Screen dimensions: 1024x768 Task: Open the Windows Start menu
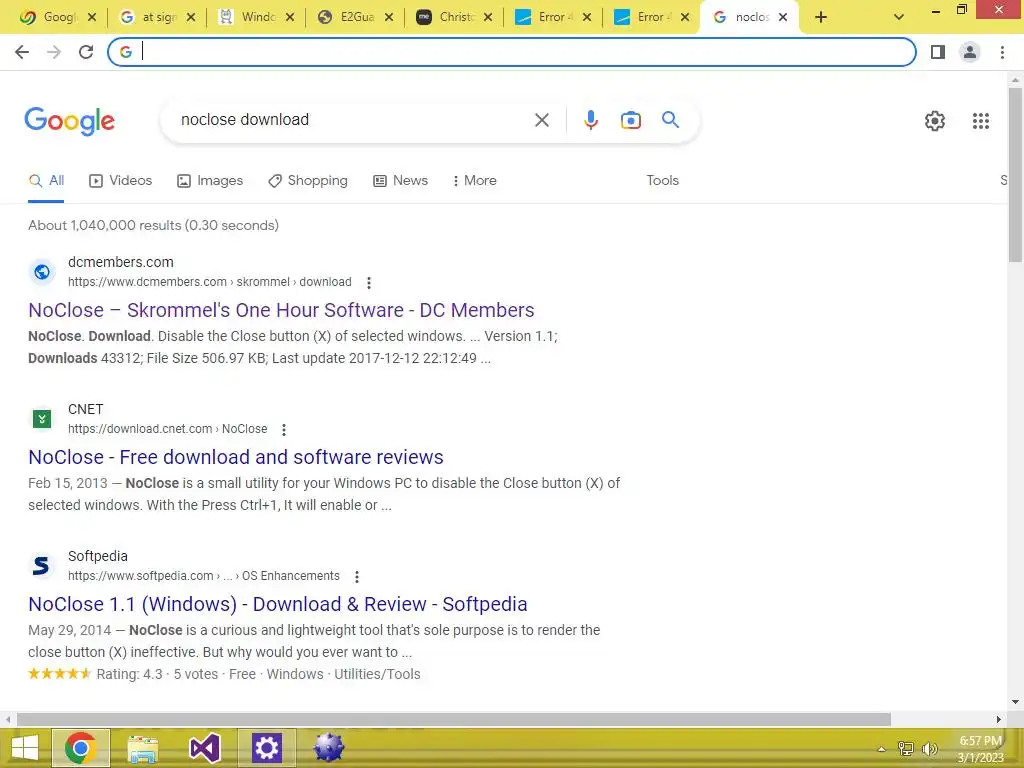[25, 748]
